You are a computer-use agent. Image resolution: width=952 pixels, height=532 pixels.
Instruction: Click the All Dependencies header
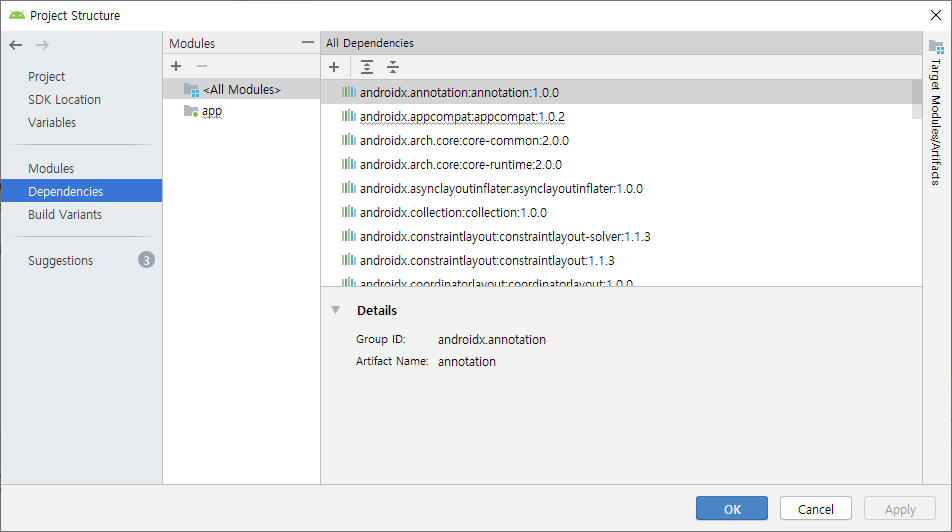[370, 43]
